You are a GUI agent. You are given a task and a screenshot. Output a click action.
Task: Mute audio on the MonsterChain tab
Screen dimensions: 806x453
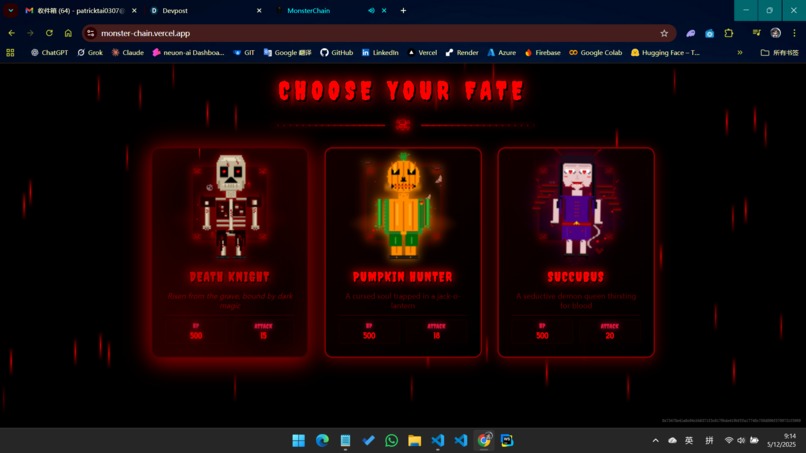[x=371, y=10]
